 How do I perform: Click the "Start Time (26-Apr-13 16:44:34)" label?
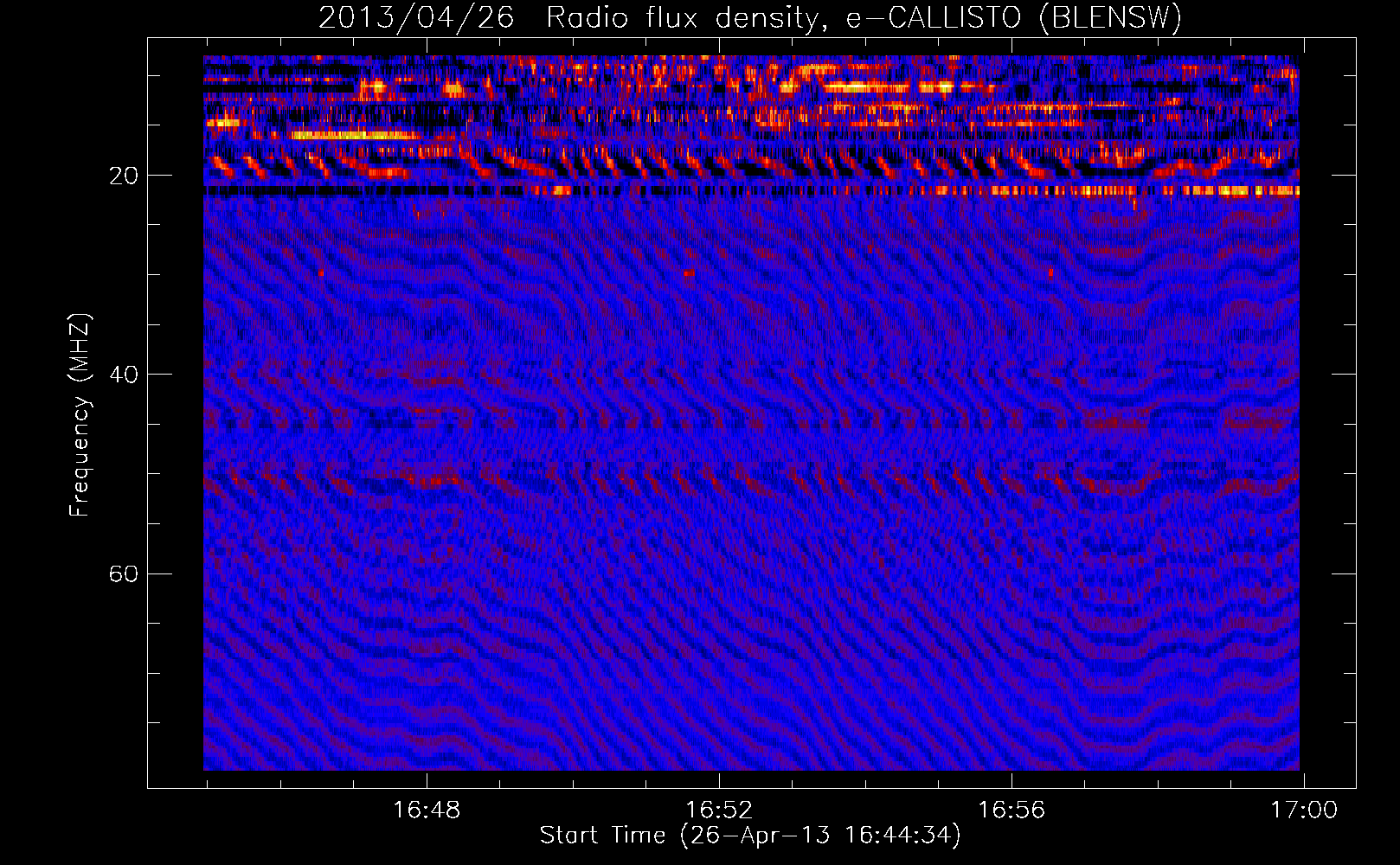(x=750, y=836)
